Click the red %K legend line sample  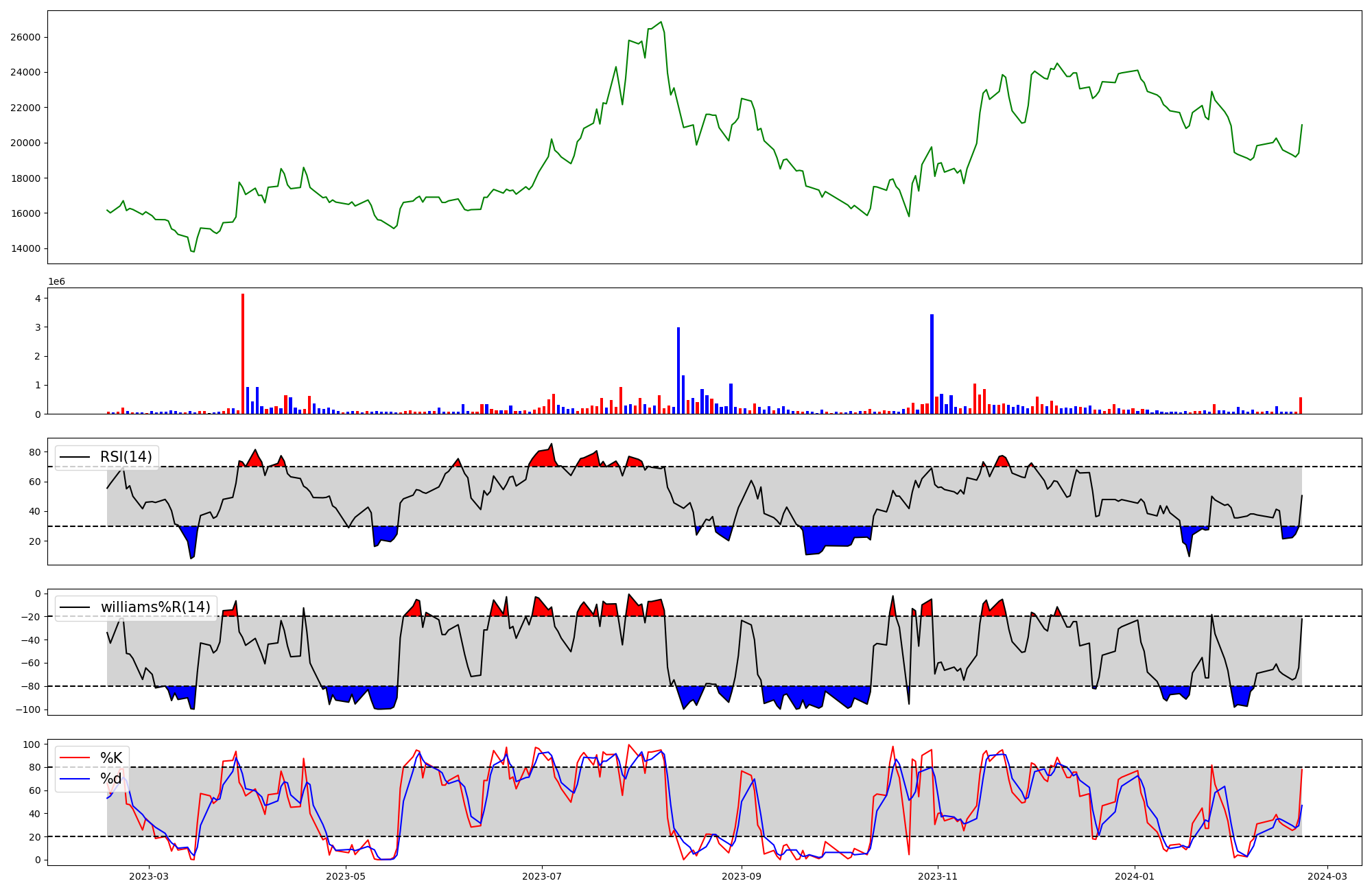pyautogui.click(x=75, y=758)
